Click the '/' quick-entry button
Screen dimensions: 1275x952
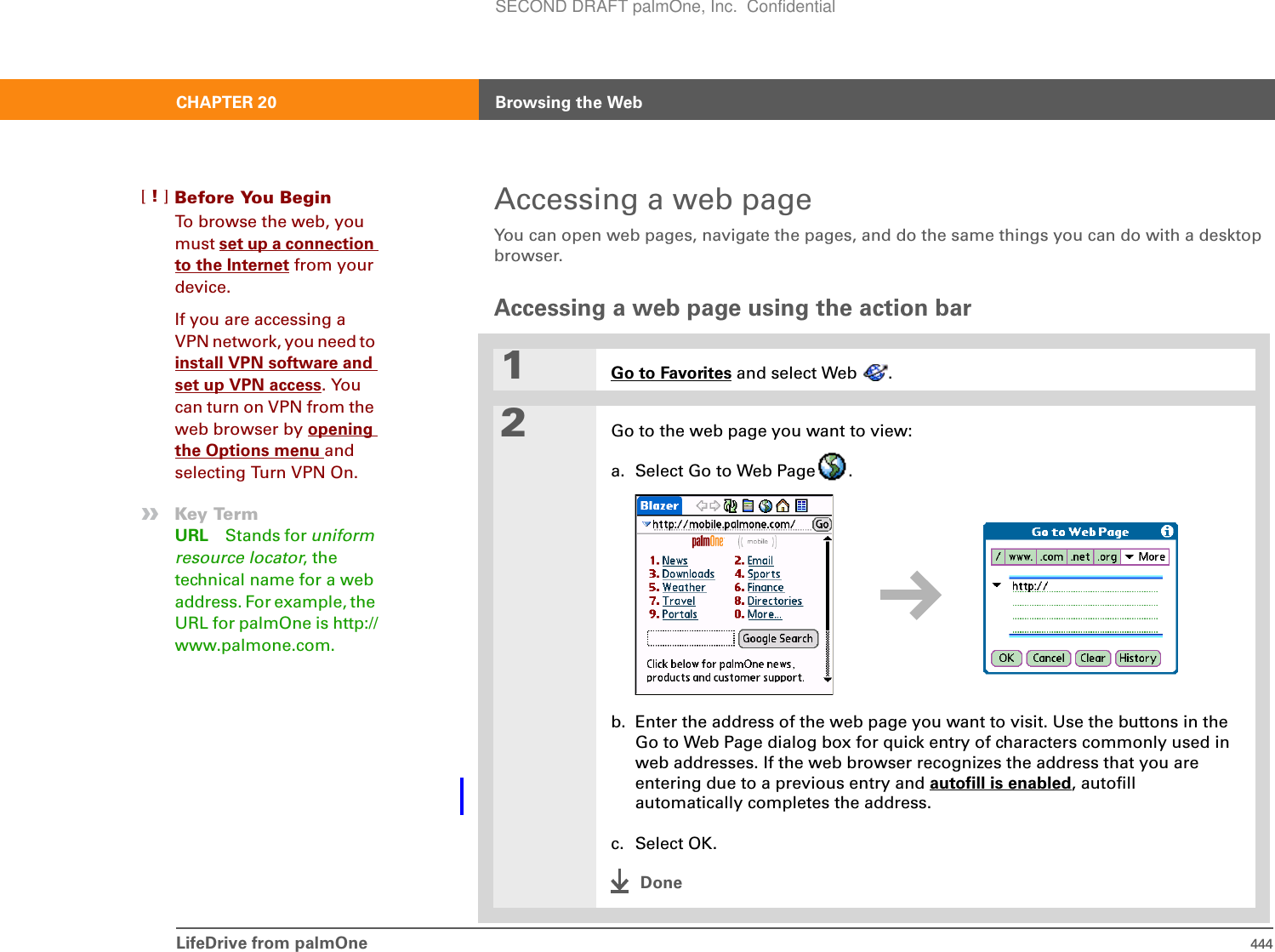[999, 556]
